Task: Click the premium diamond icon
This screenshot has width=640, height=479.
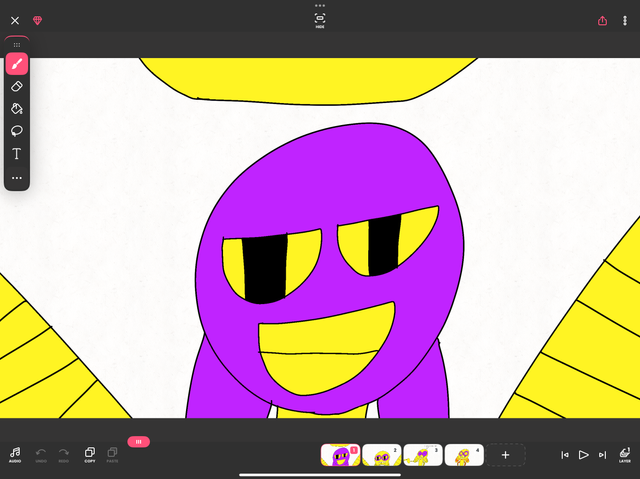Action: tap(38, 20)
